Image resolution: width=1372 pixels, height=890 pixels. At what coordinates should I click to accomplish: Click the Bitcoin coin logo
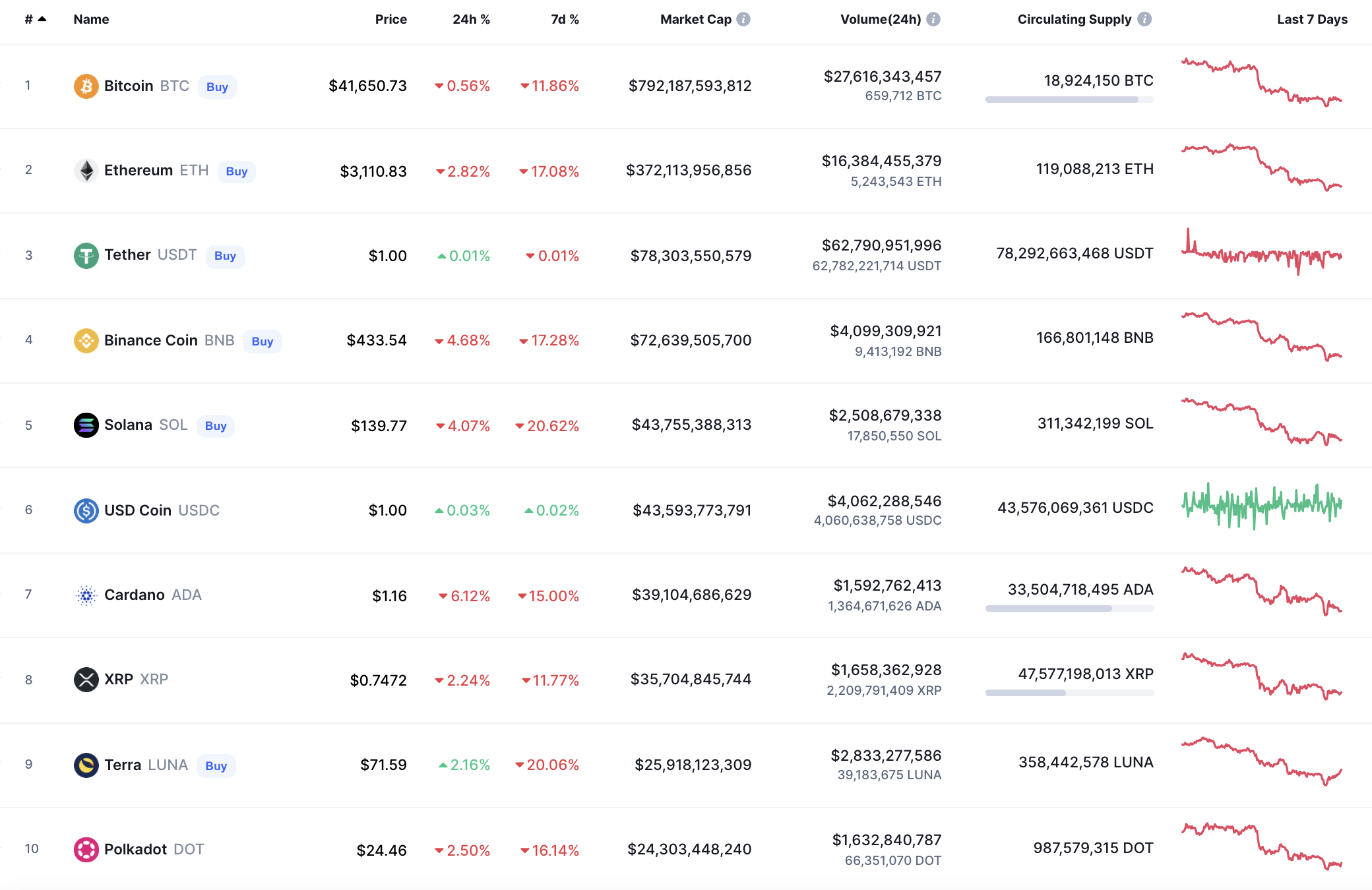pyautogui.click(x=86, y=86)
